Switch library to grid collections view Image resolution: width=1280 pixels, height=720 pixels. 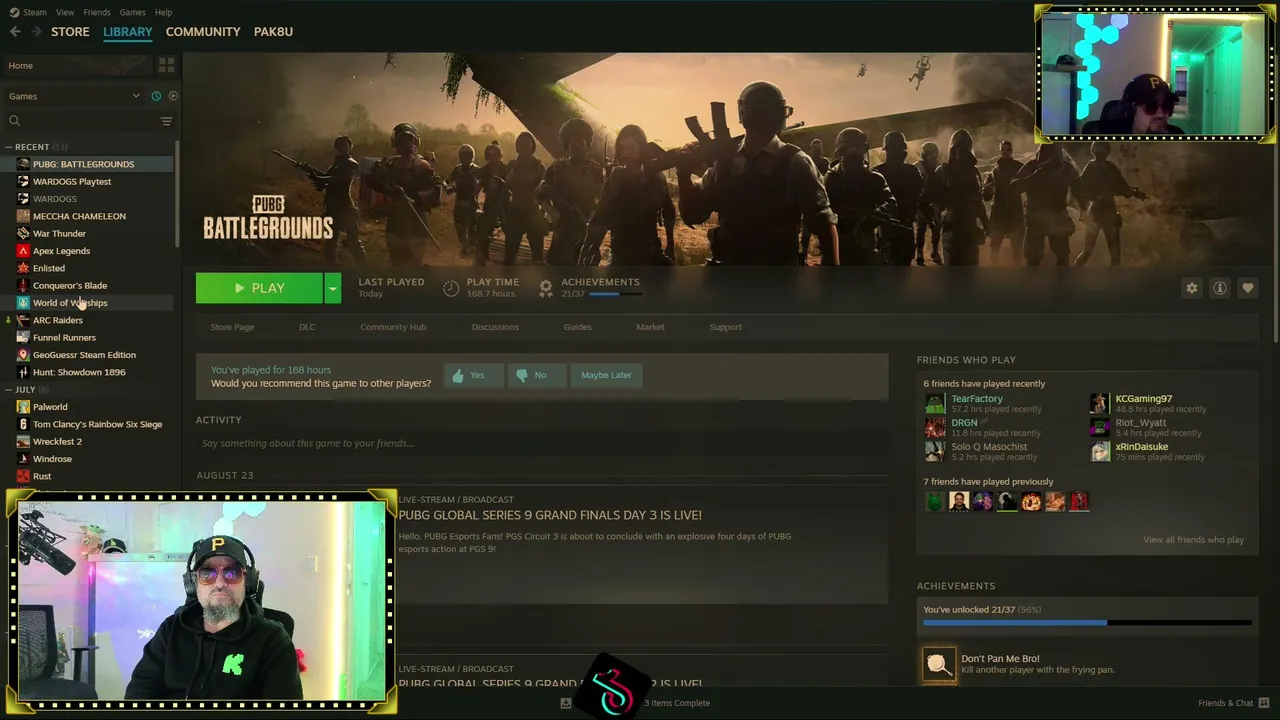pos(166,65)
